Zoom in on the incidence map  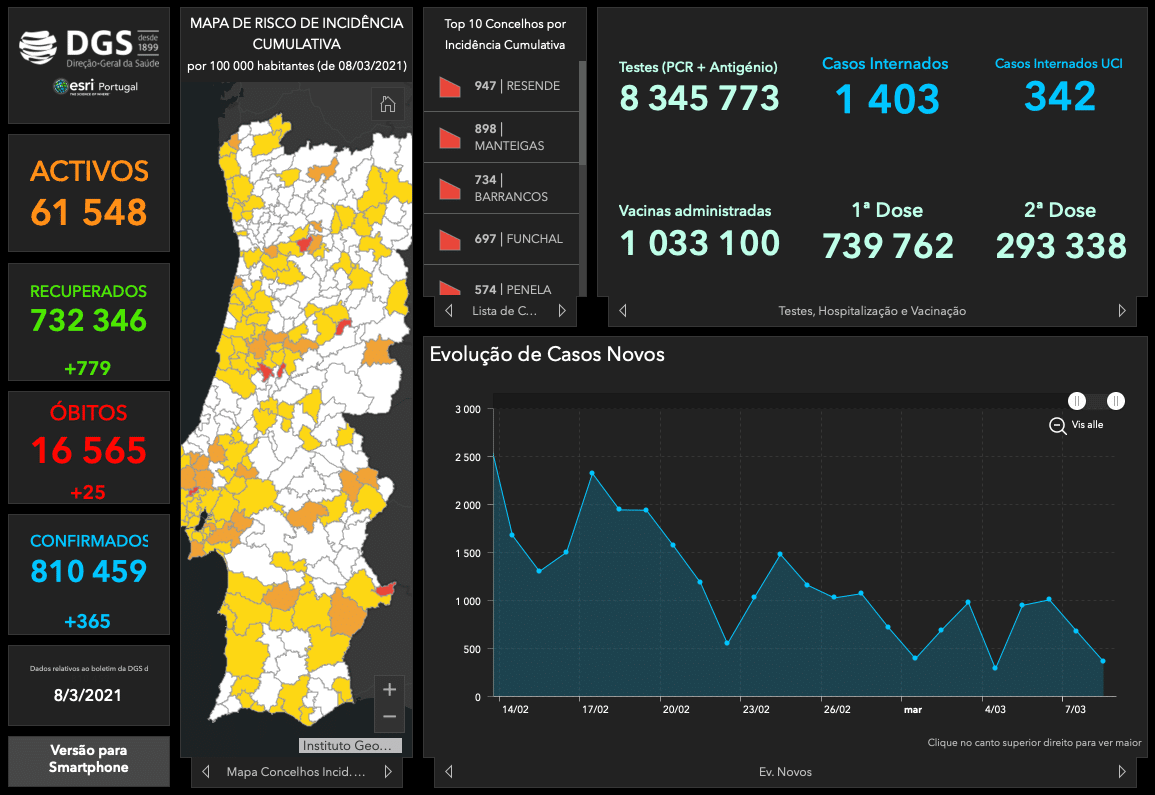pos(389,689)
